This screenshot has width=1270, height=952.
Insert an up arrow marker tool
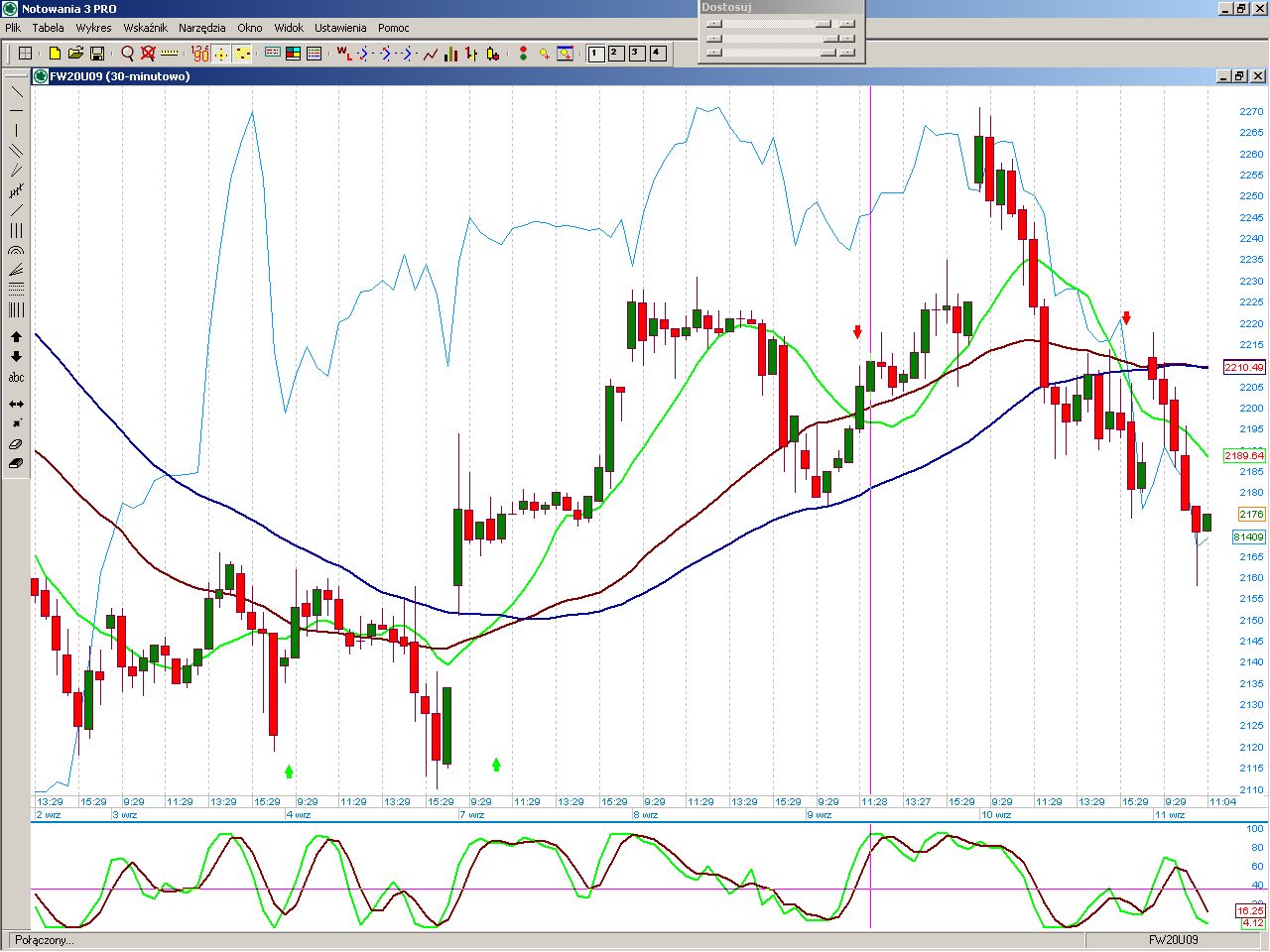tap(16, 337)
